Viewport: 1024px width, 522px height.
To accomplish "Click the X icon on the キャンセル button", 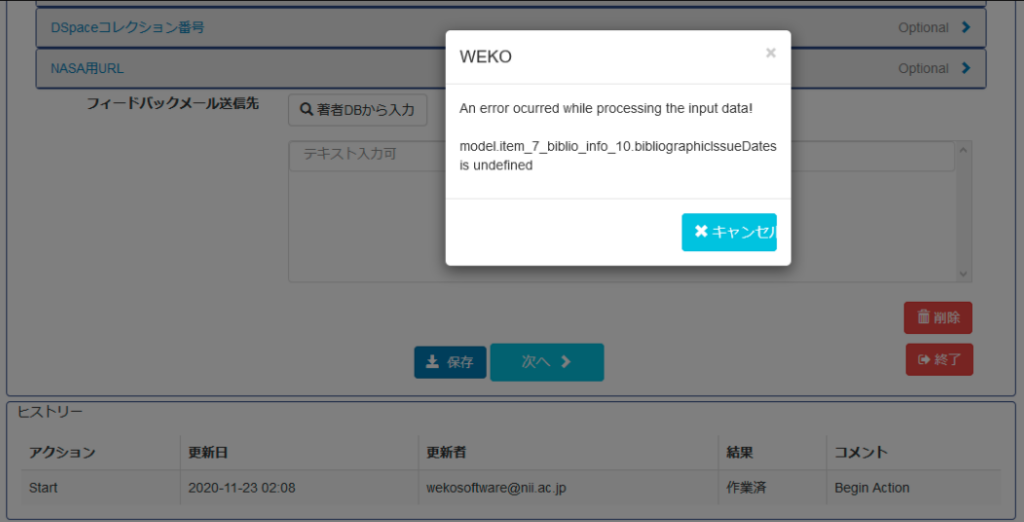I will coord(701,232).
